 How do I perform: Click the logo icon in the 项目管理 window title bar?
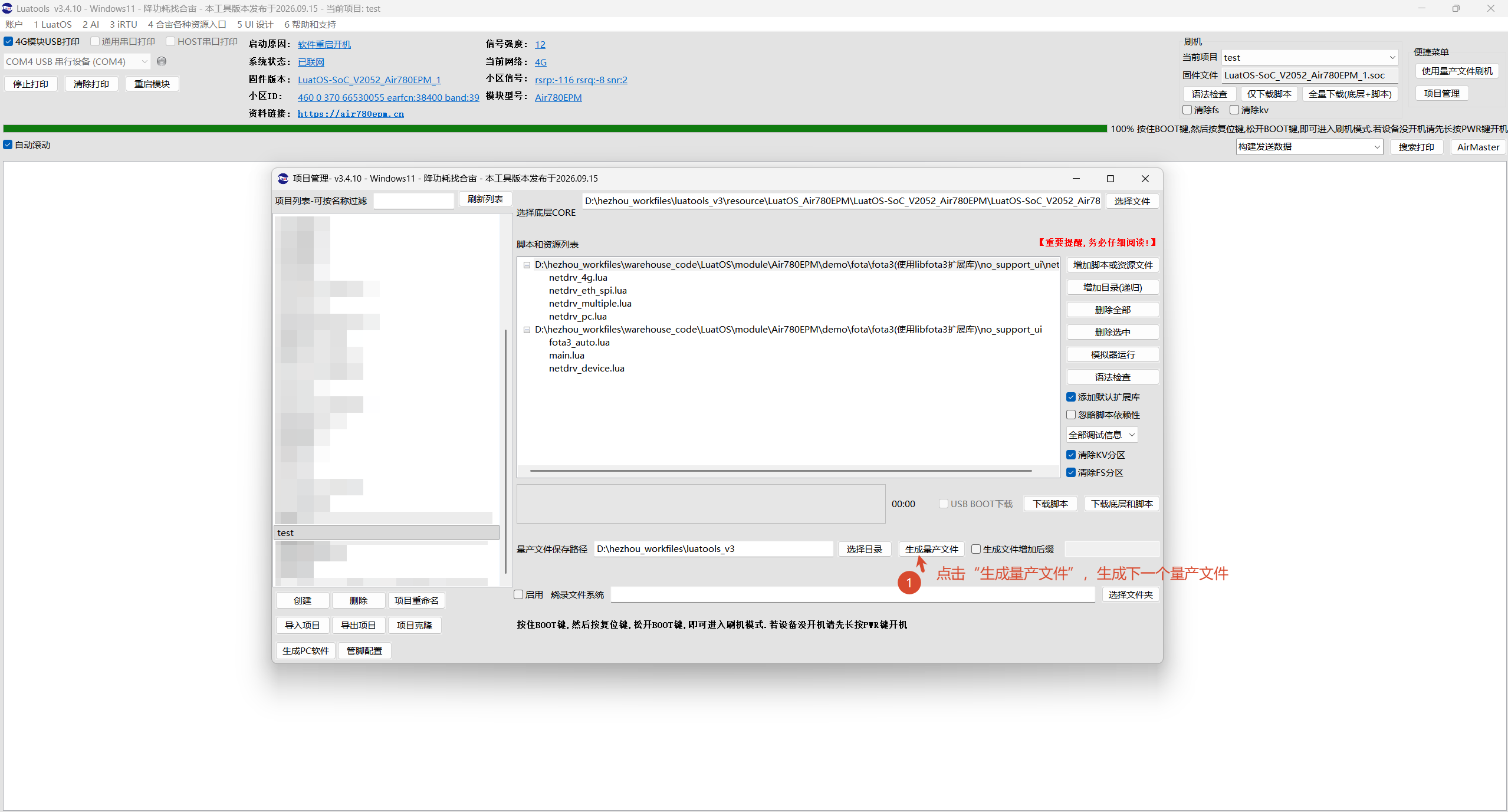(x=283, y=179)
